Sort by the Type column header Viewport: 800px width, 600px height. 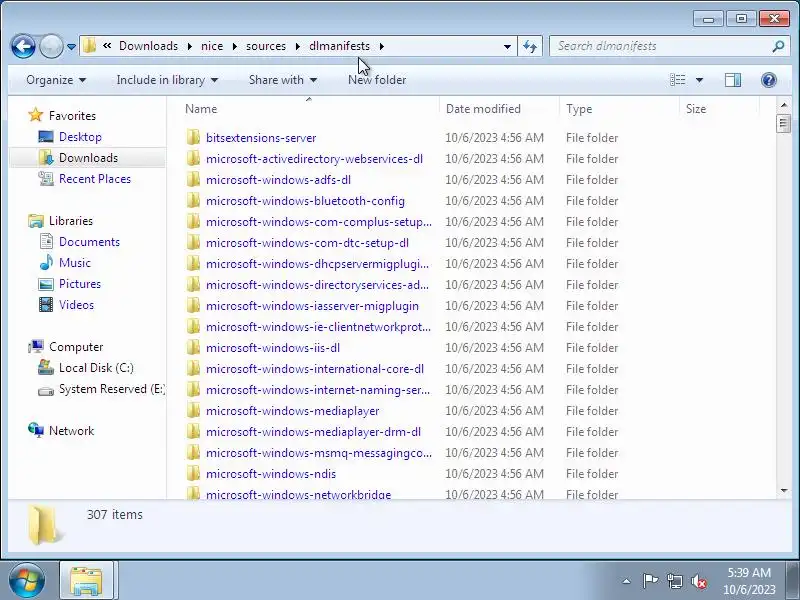click(619, 109)
